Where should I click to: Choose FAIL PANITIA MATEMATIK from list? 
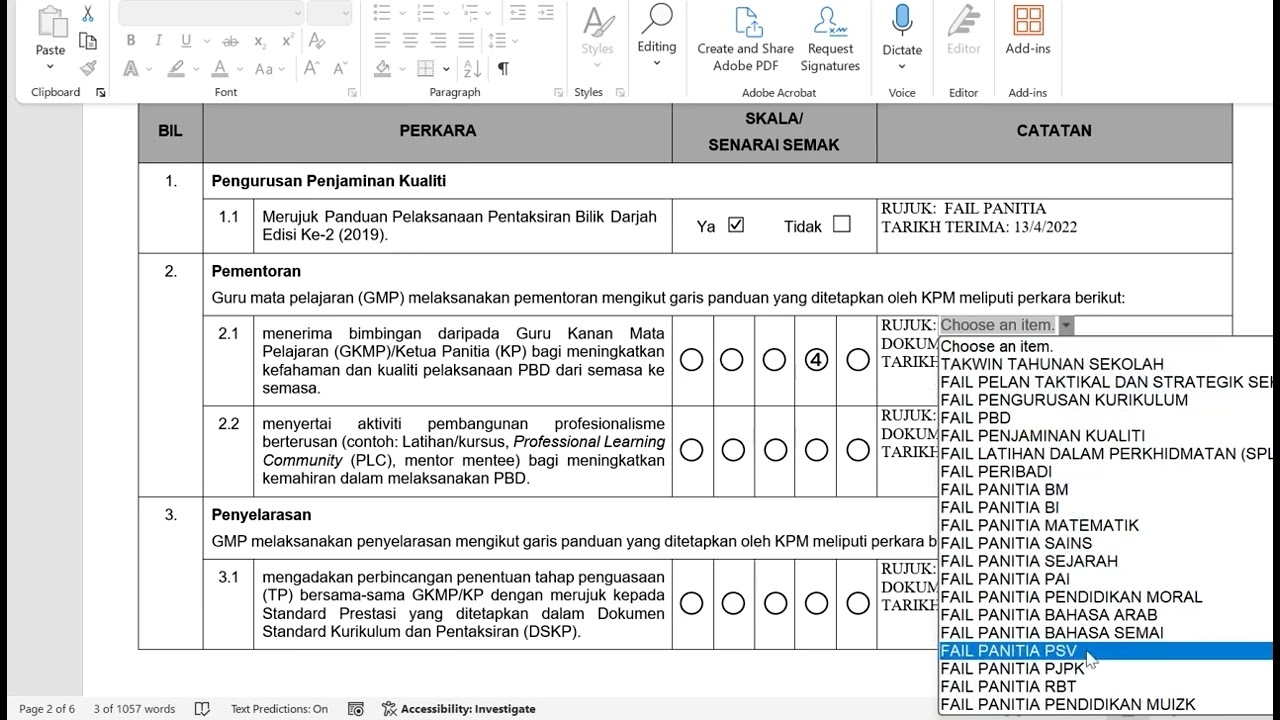coord(1106,525)
